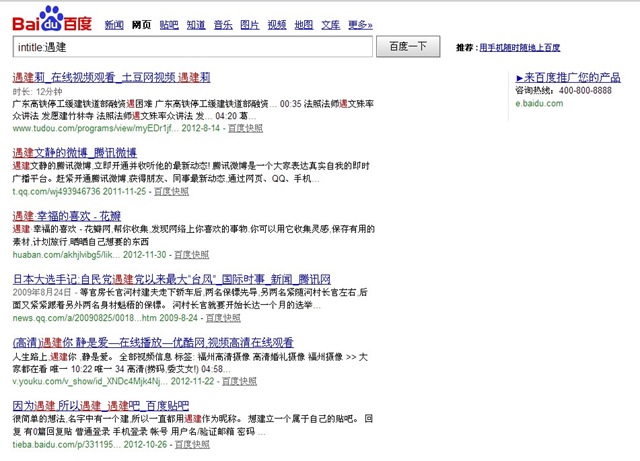
Task: Open the 因为遇建 所以遇建 百度贴吧 result
Action: pos(101,406)
